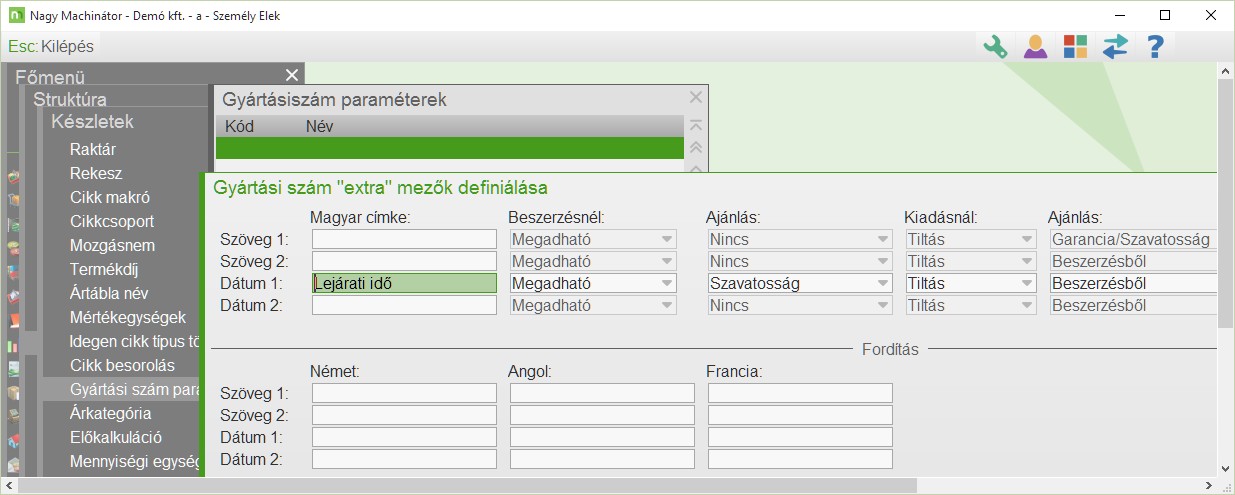Click Dátum 1 Angol translation field
Screen dimensions: 1235x495
click(x=602, y=437)
